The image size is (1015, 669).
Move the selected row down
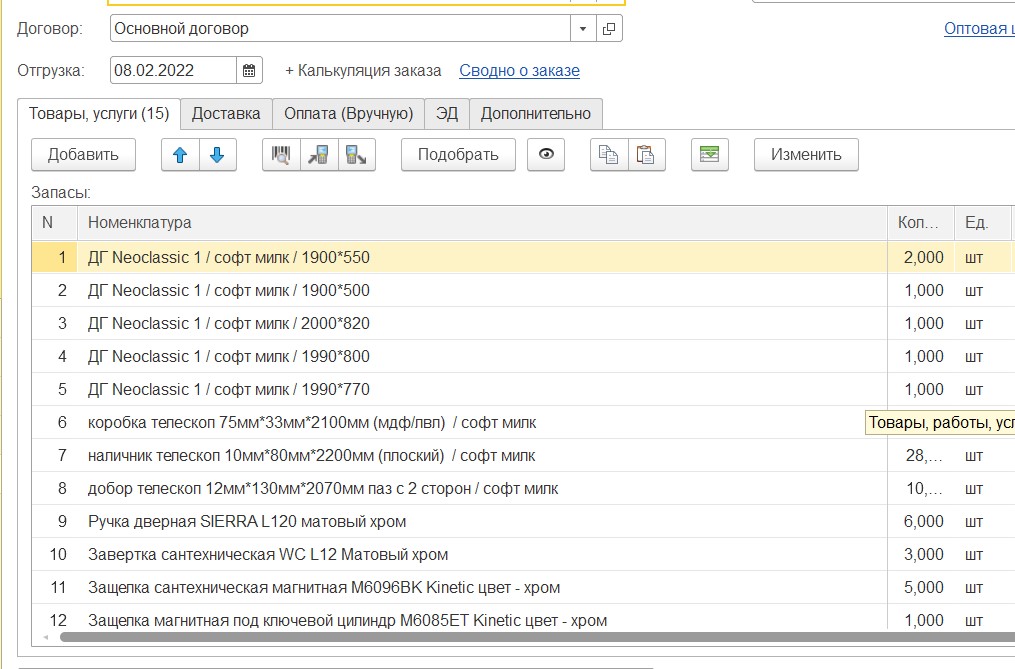click(217, 155)
